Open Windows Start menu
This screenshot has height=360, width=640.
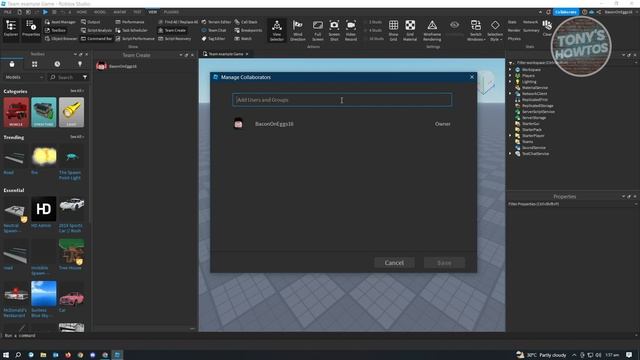click(x=6, y=355)
